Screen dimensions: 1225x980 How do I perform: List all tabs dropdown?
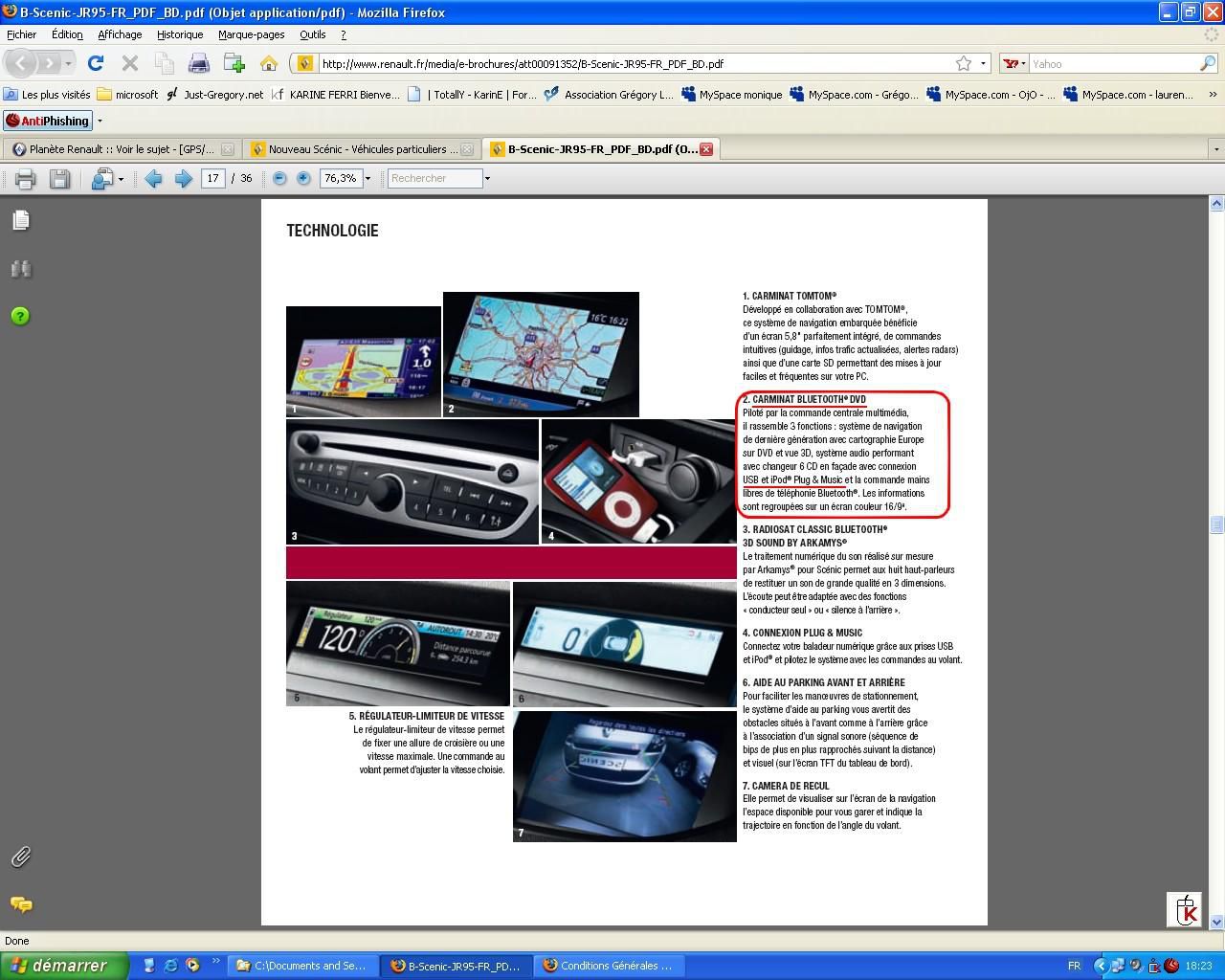[x=1216, y=149]
